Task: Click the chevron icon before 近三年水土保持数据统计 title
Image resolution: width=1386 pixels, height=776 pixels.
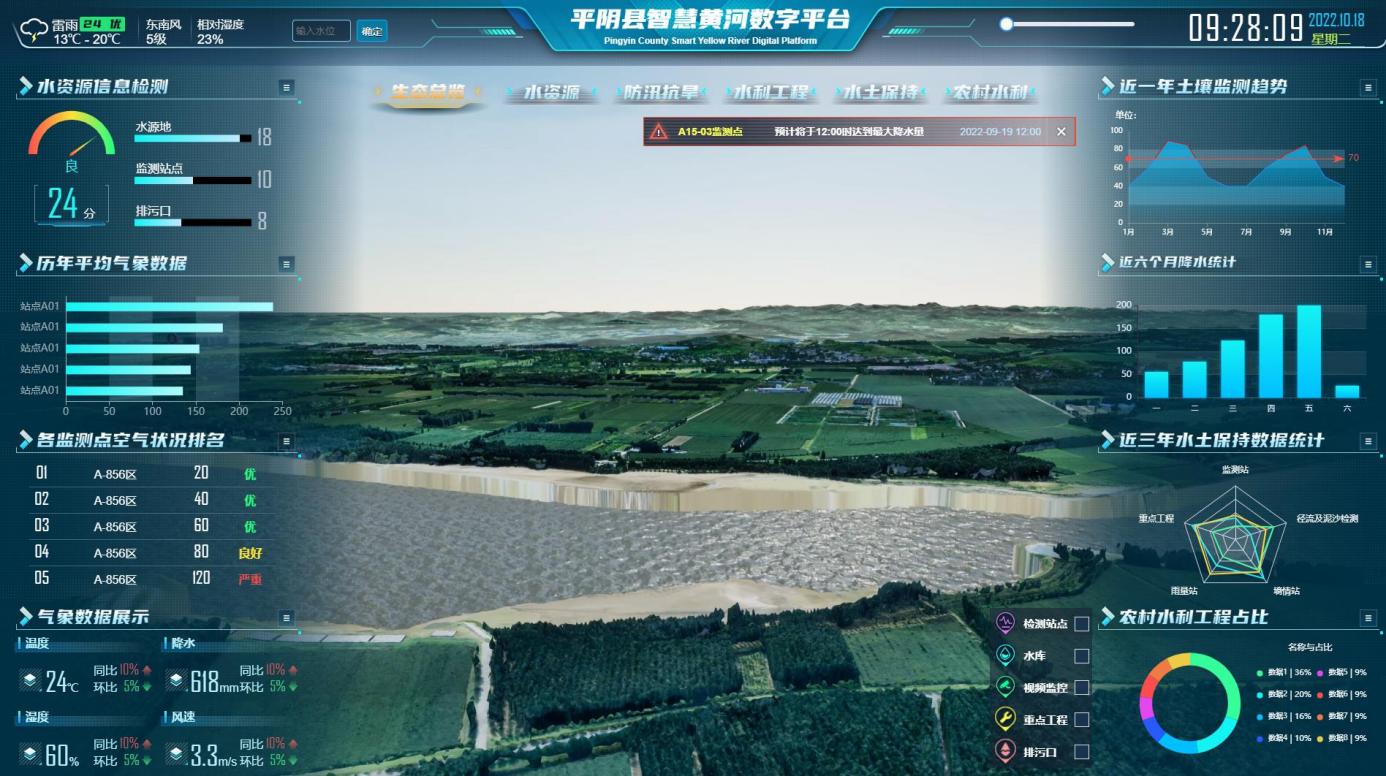Action: (1107, 440)
